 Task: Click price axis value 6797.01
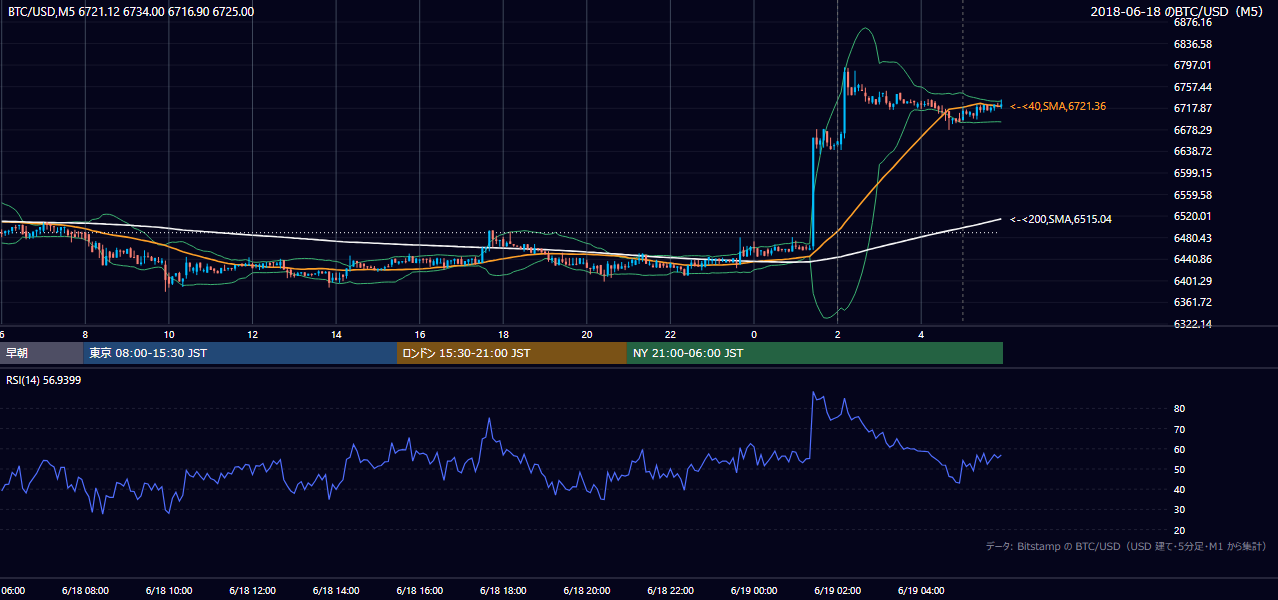[x=1192, y=65]
